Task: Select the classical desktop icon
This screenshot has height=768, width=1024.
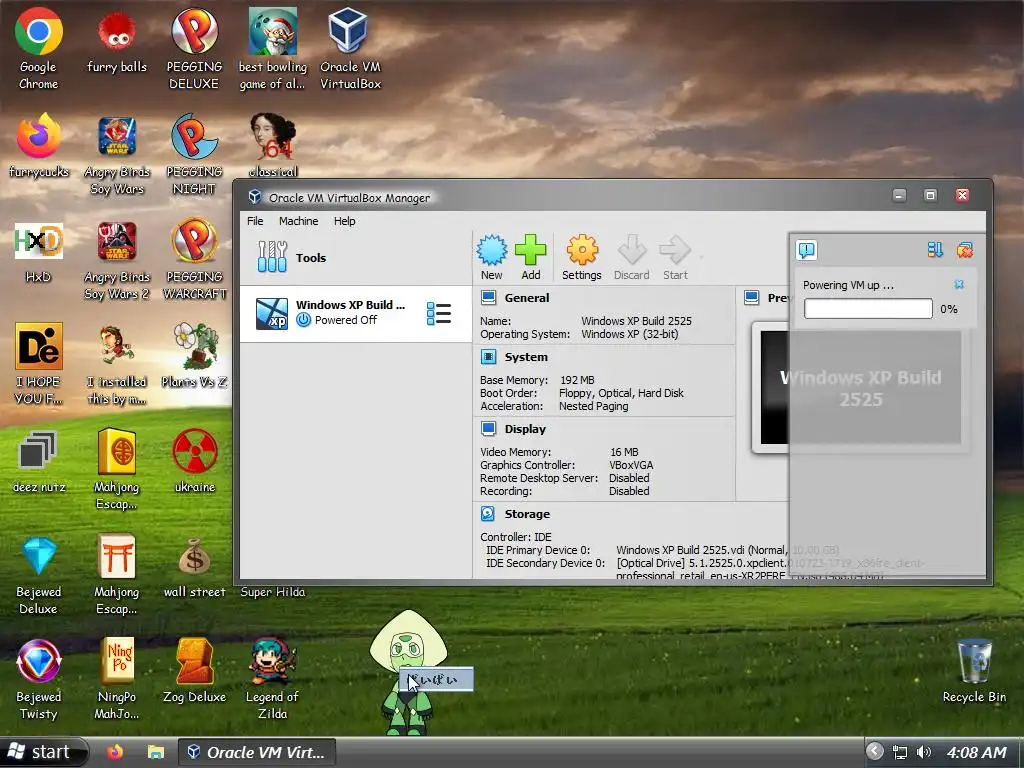Action: click(273, 146)
